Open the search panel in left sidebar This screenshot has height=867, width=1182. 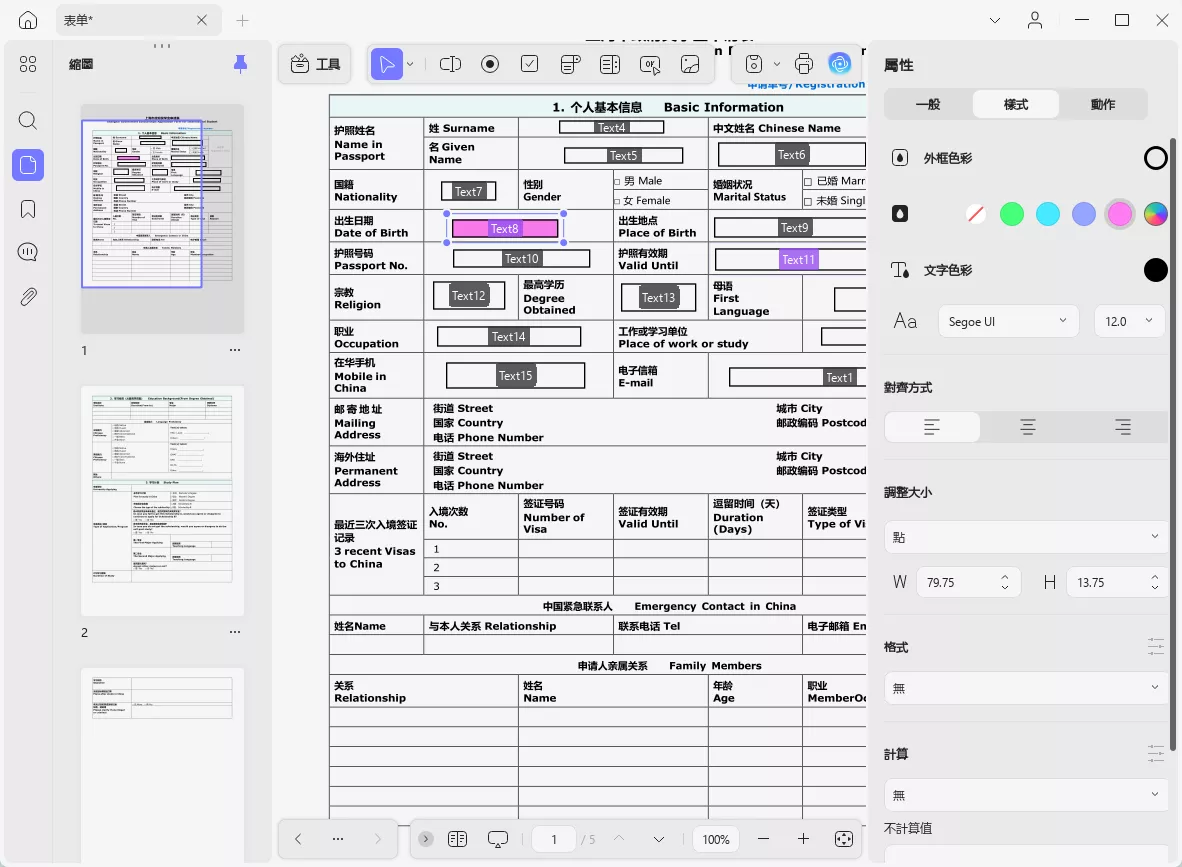28,121
